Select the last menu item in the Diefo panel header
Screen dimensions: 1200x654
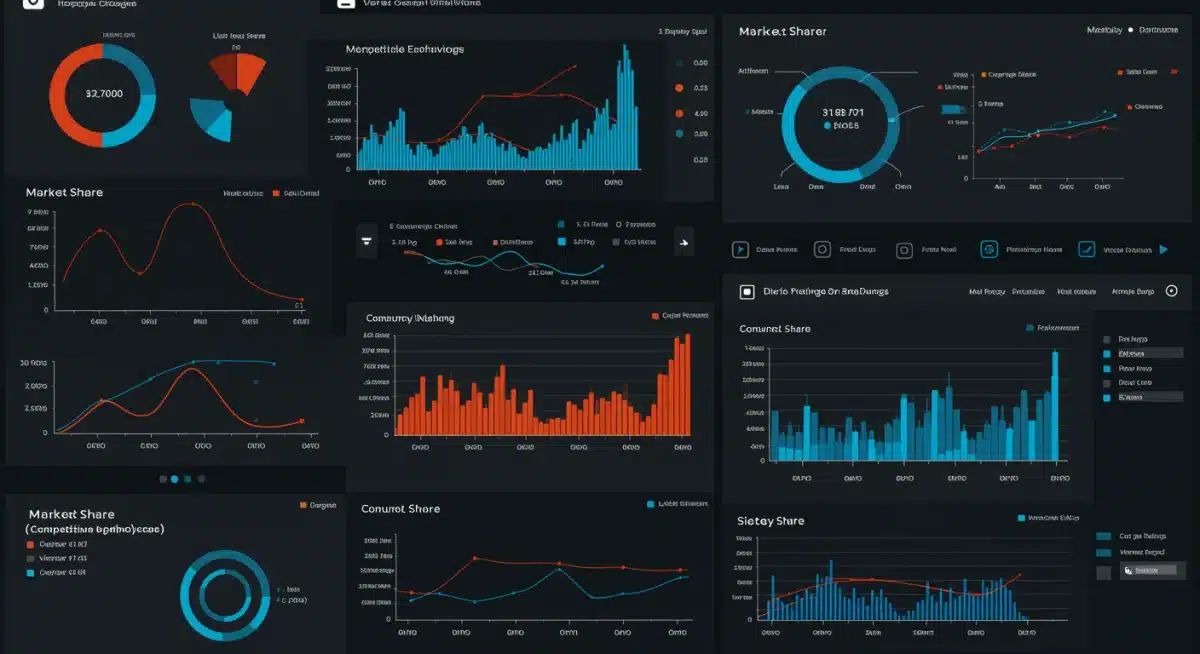pyautogui.click(x=1132, y=292)
